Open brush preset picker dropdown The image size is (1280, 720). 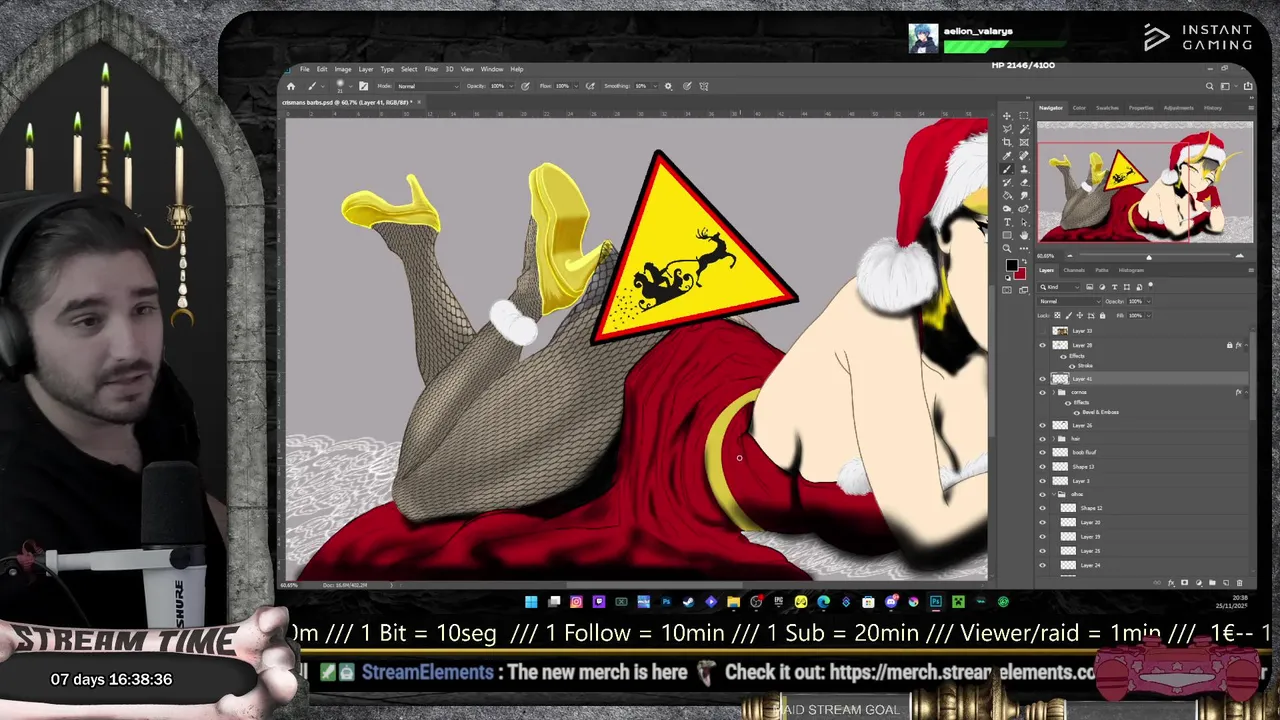pyautogui.click(x=350, y=86)
